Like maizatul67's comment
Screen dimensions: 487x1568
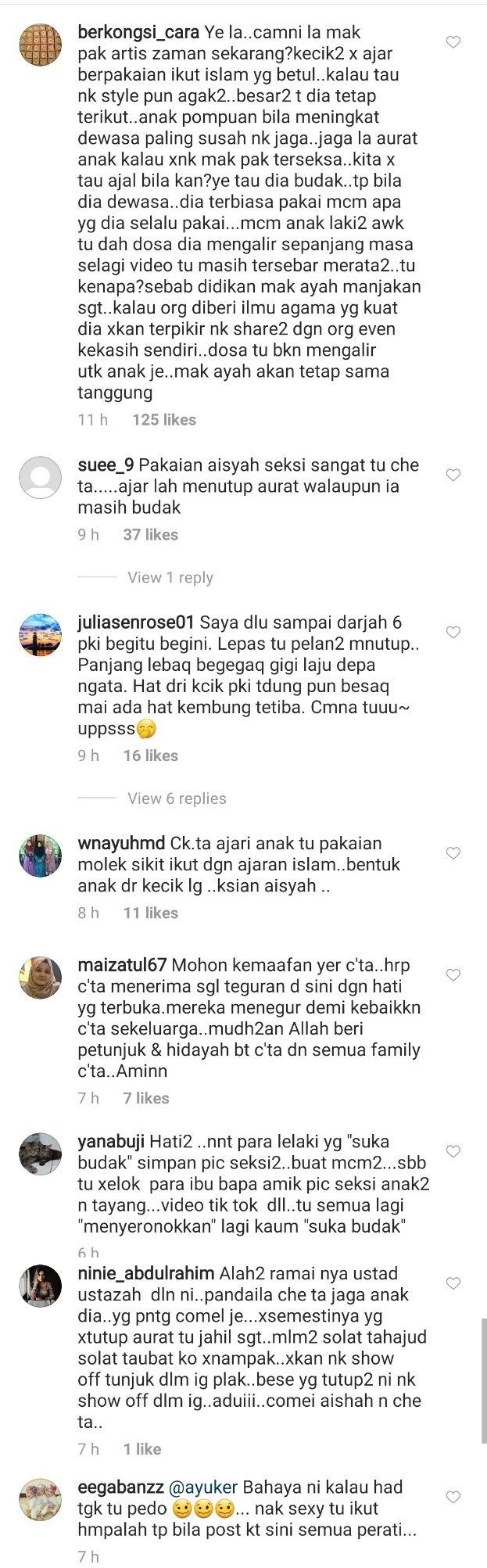[x=453, y=975]
